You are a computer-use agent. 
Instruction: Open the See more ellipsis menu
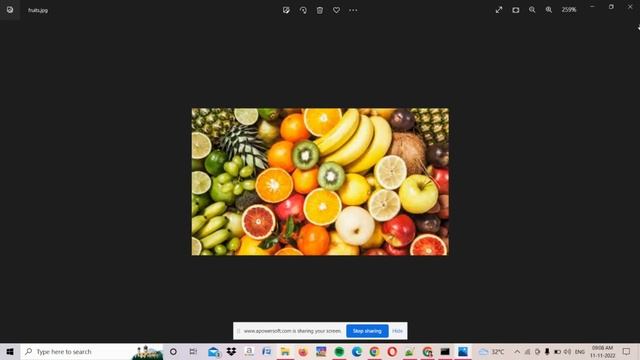(353, 10)
